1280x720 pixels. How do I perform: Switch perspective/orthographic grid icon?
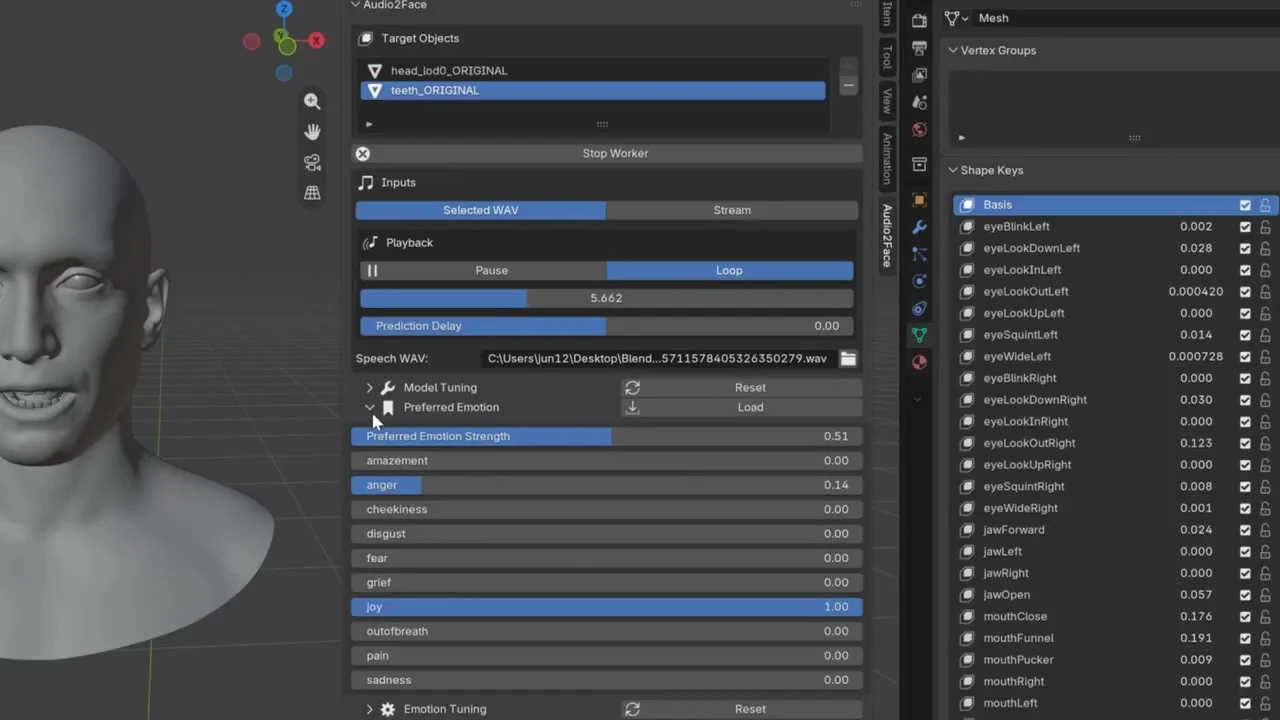pyautogui.click(x=312, y=193)
